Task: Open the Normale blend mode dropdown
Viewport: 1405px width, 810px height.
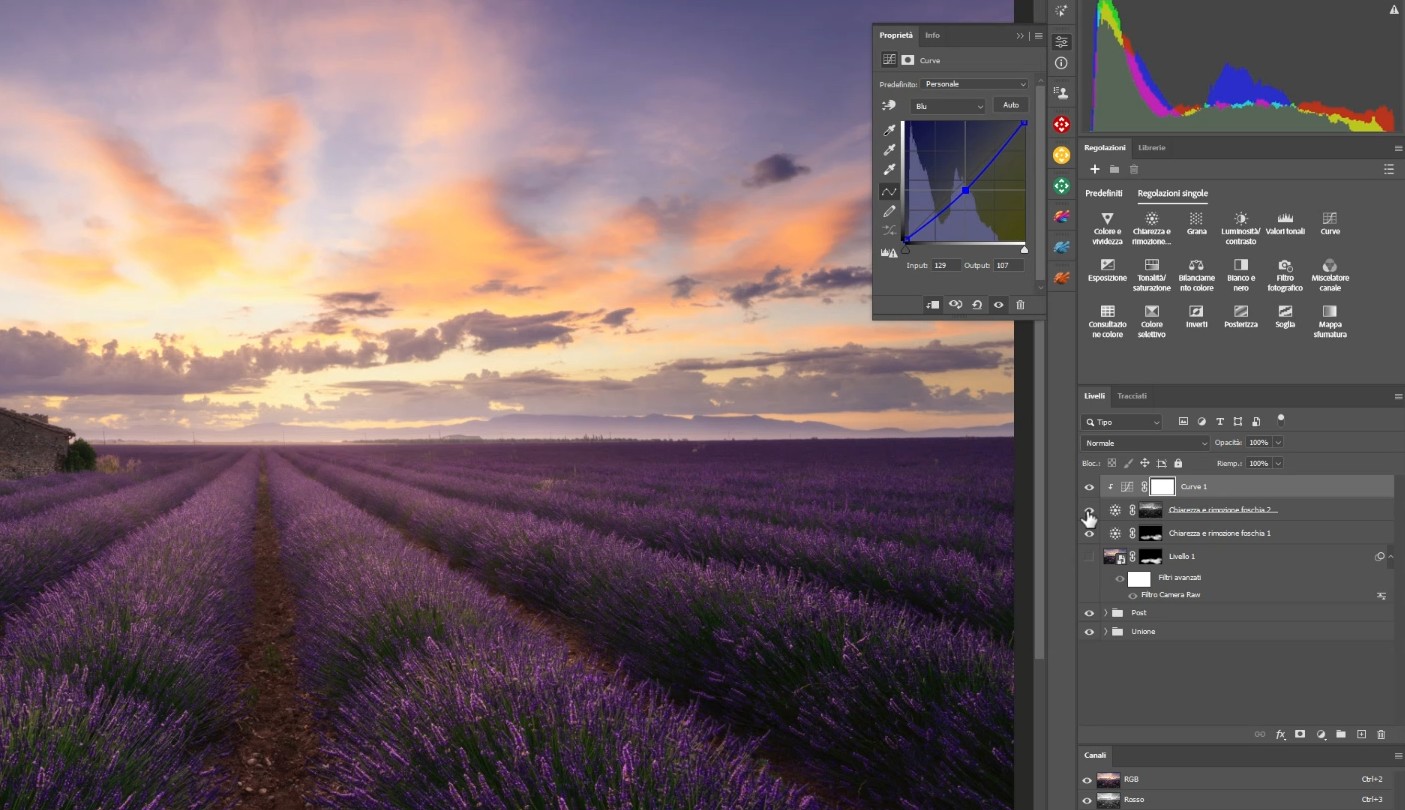Action: (x=1145, y=443)
